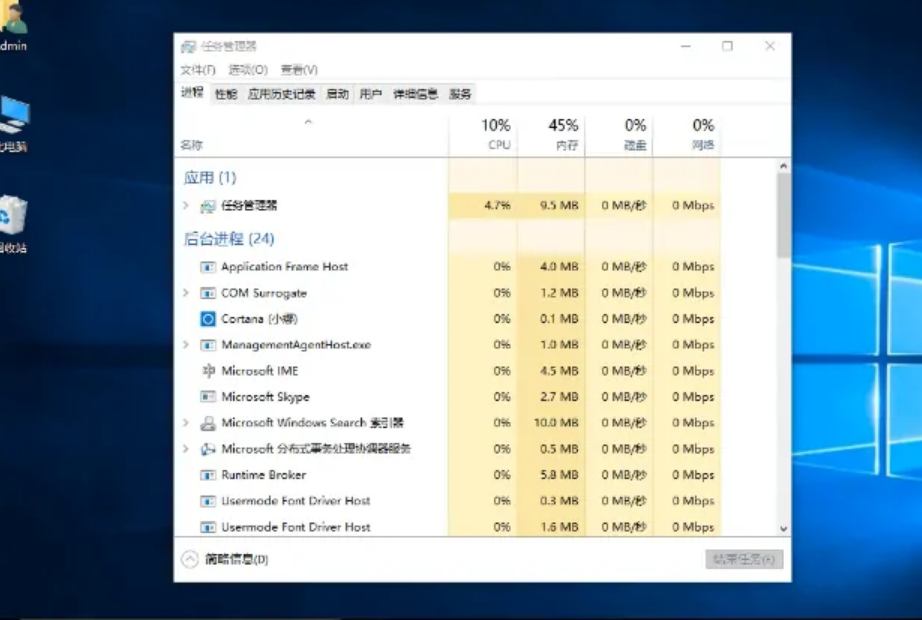Click the first Usermode Font Driver Host icon
The image size is (922, 620).
point(207,500)
